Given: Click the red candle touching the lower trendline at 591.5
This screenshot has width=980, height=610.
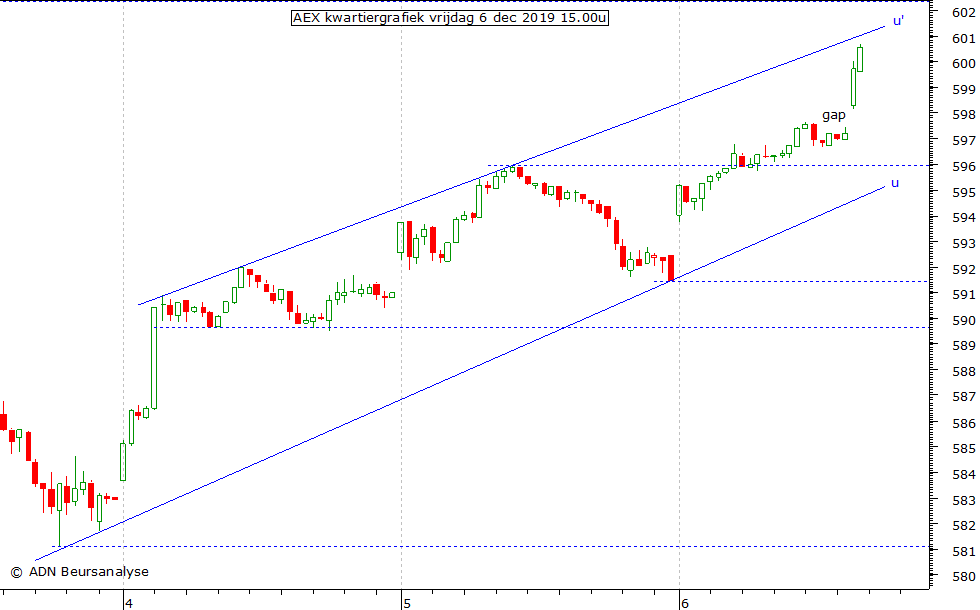Looking at the screenshot, I should coord(671,268).
